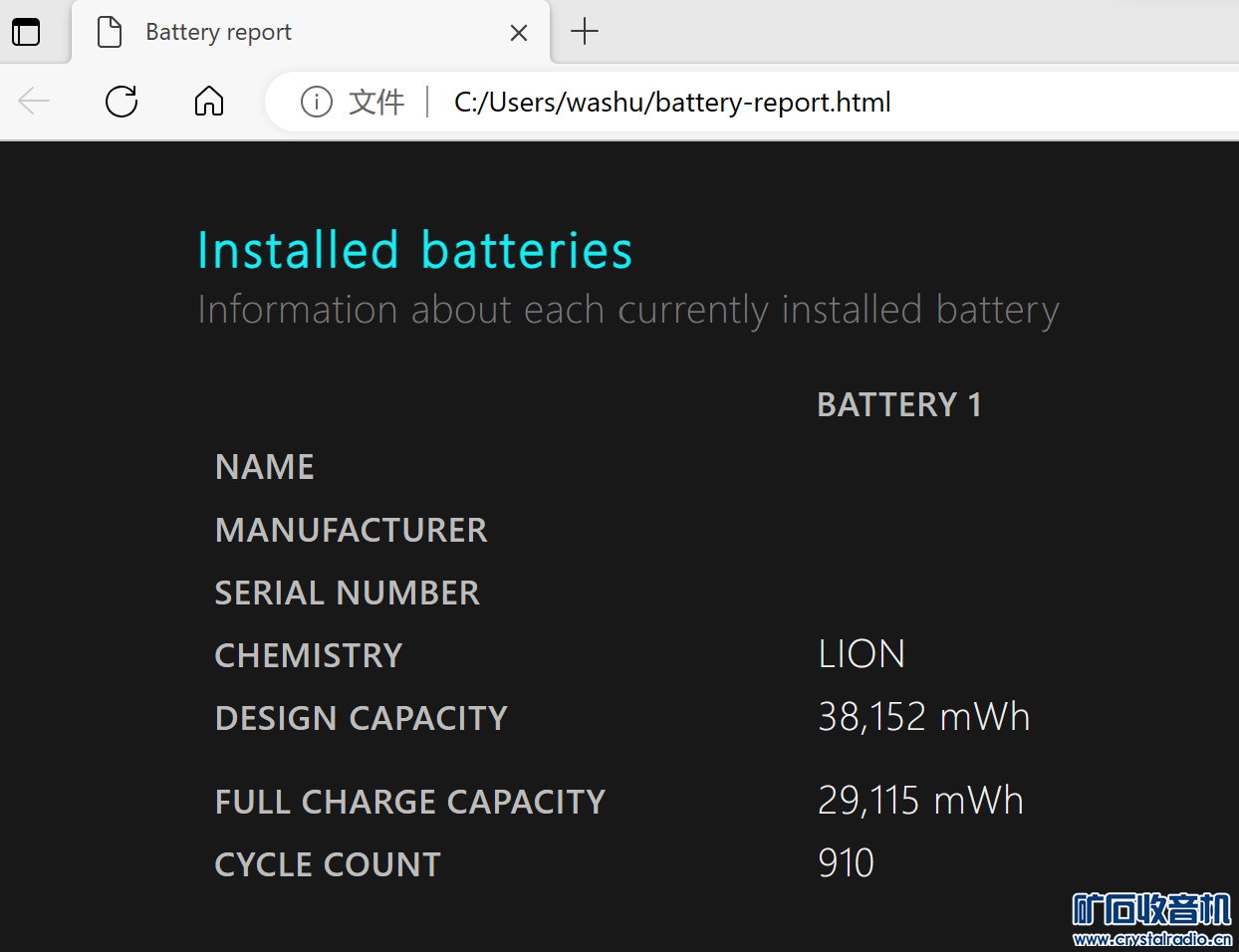Click the DESIGN CAPACITY label
The width and height of the screenshot is (1239, 952).
tap(361, 718)
